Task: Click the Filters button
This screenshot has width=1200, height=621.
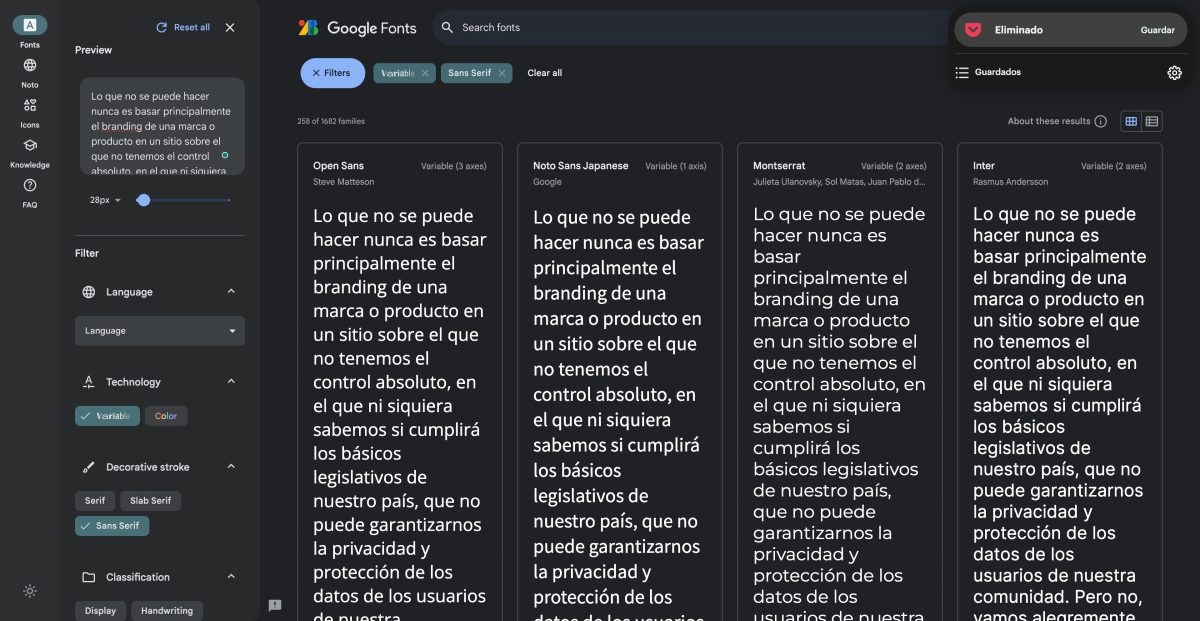Action: pos(332,73)
